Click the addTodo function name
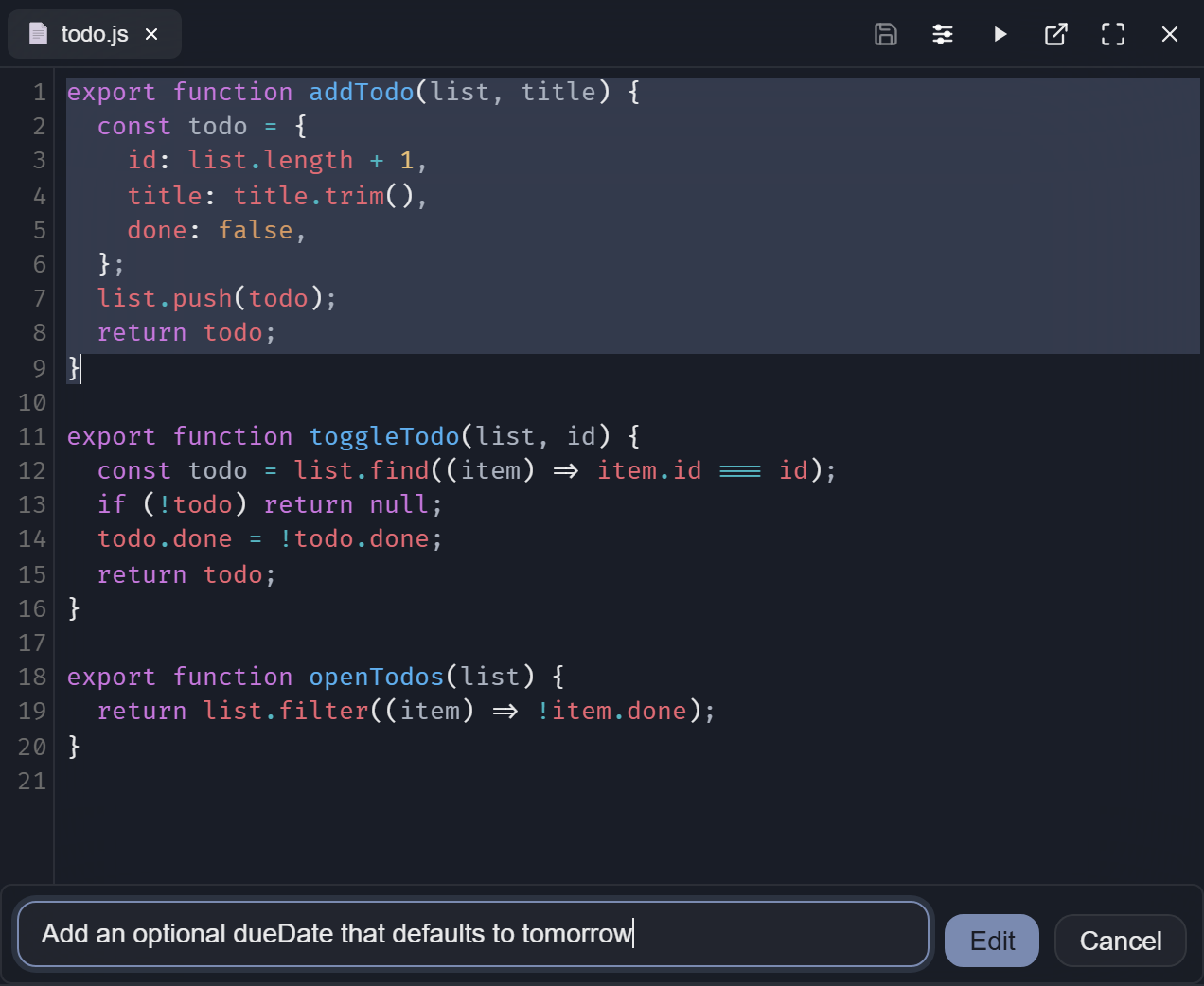The height and width of the screenshot is (986, 1204). (x=362, y=92)
